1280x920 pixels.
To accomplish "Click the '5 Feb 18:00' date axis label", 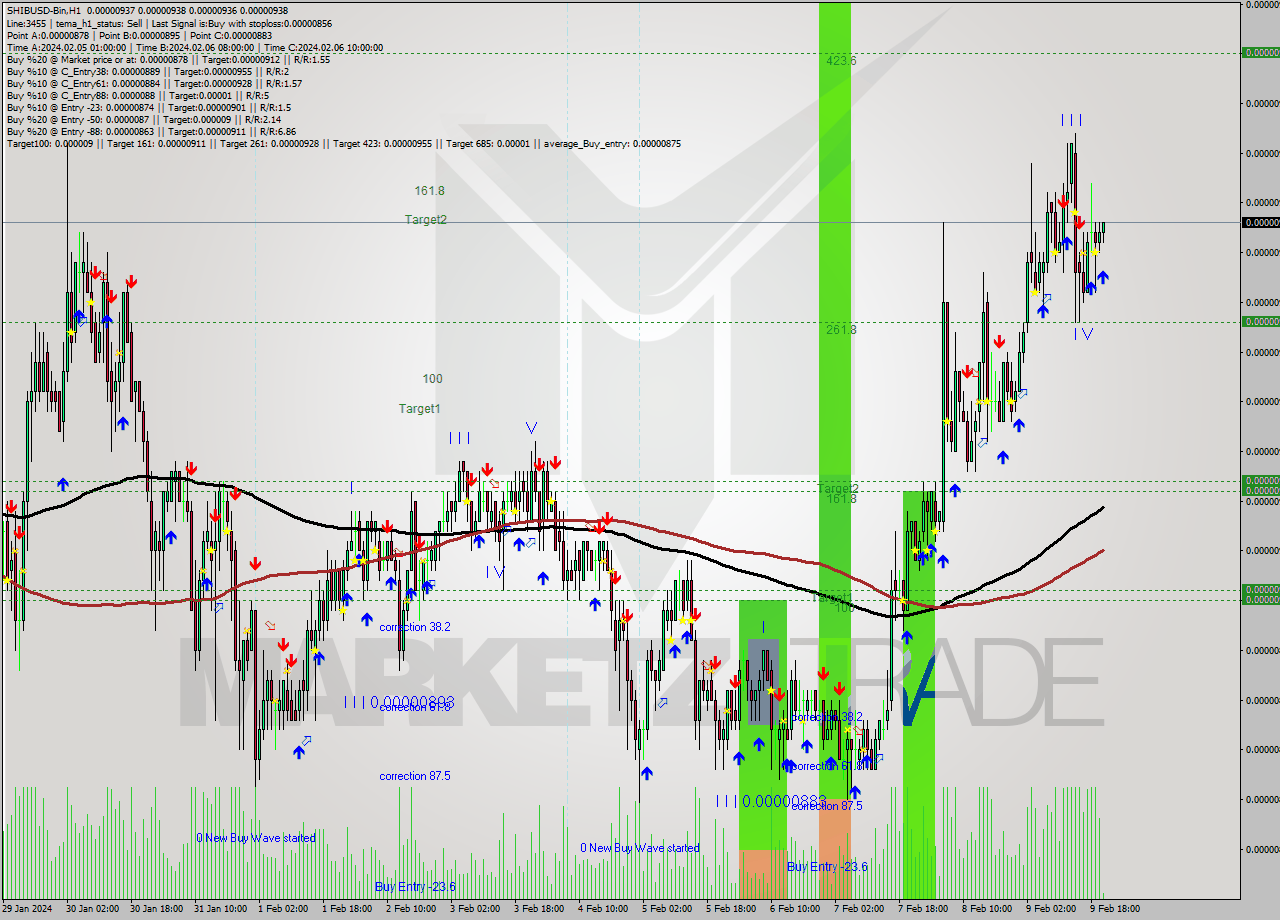I will point(731,909).
